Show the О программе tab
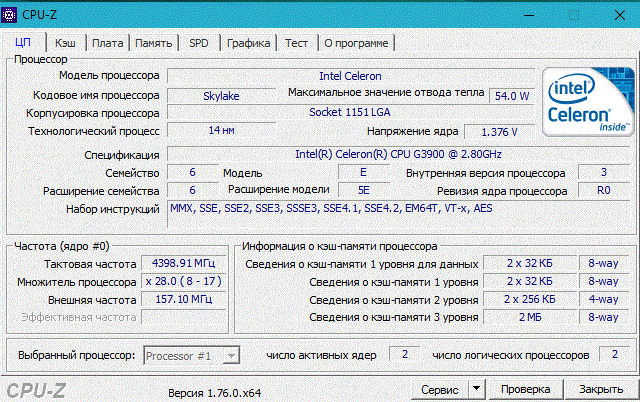This screenshot has width=640, height=402. coord(356,43)
